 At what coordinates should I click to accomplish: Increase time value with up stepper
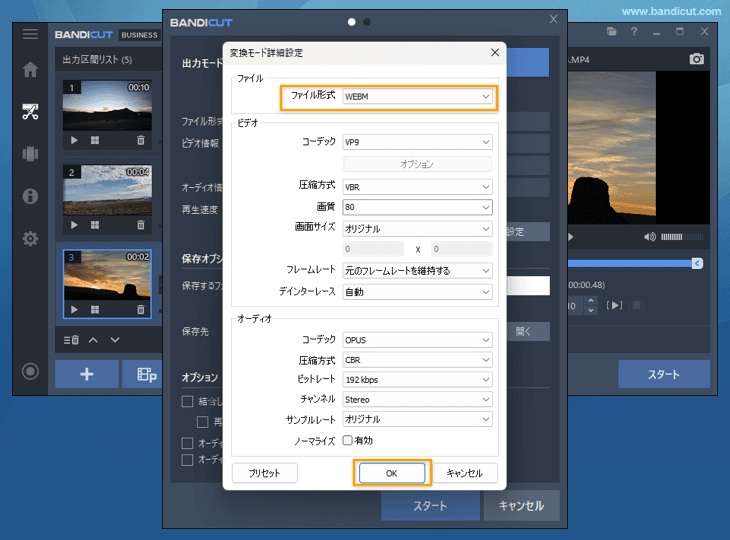591,300
